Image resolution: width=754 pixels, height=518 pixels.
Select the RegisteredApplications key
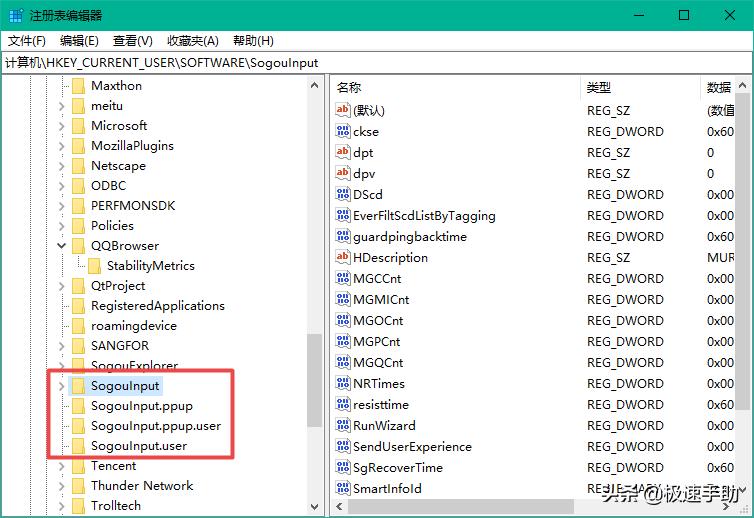pyautogui.click(x=158, y=306)
